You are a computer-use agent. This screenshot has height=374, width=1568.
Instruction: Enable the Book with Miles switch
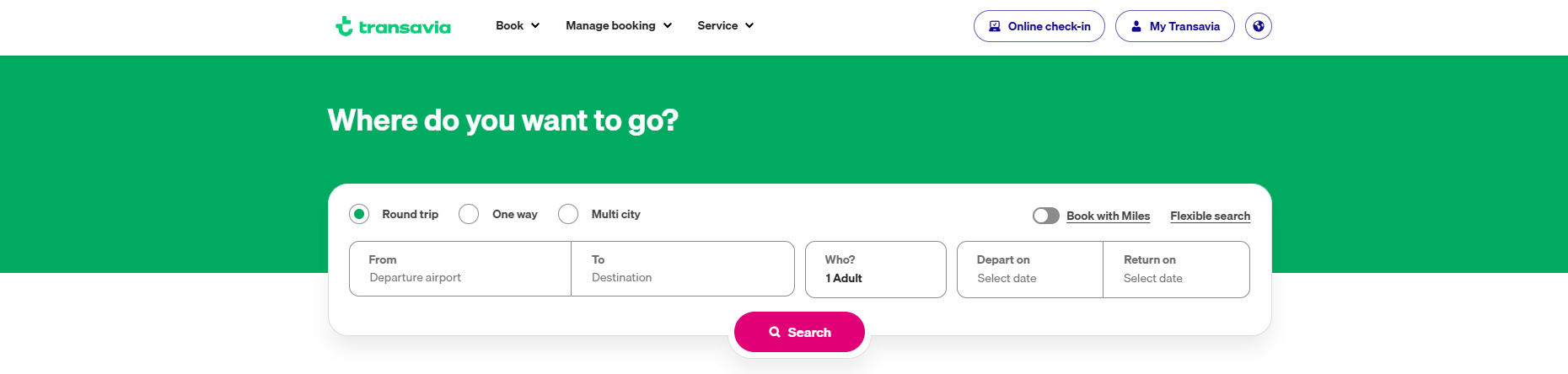point(1046,216)
